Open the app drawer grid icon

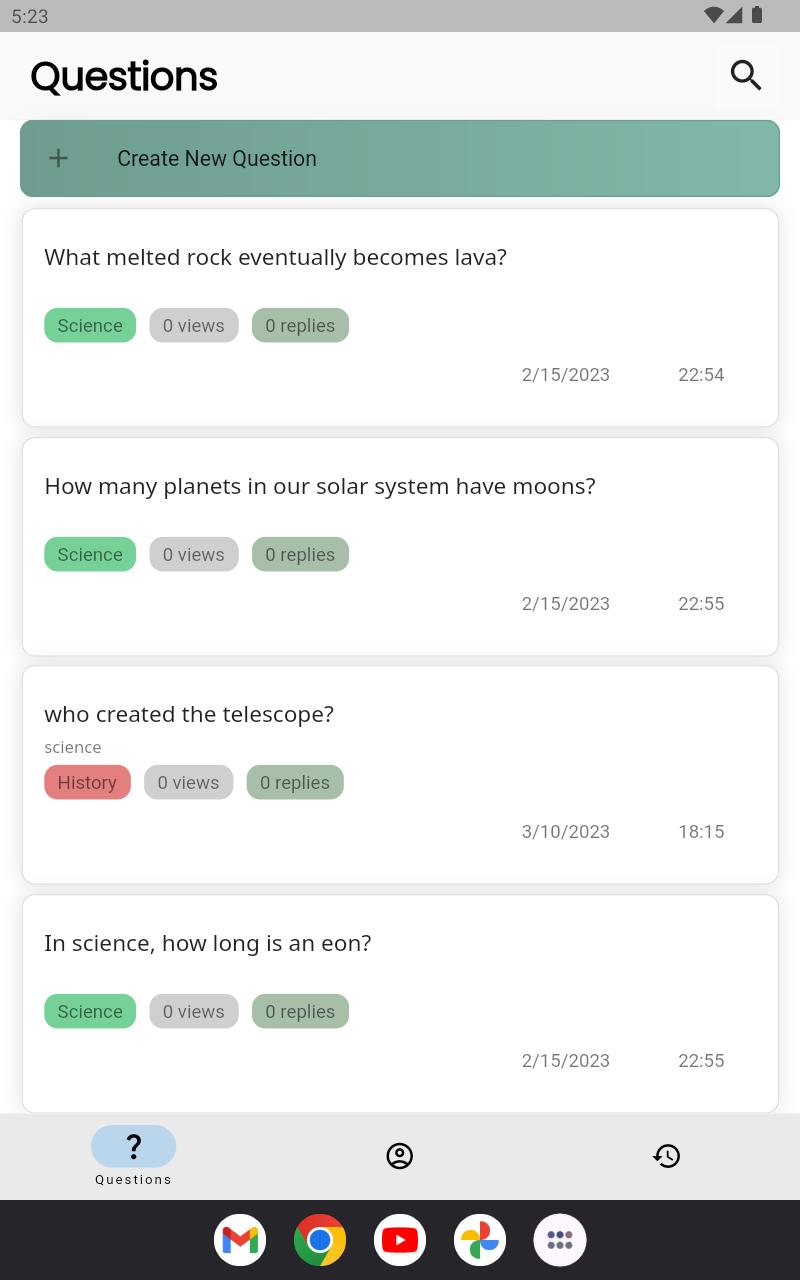pyautogui.click(x=560, y=1240)
